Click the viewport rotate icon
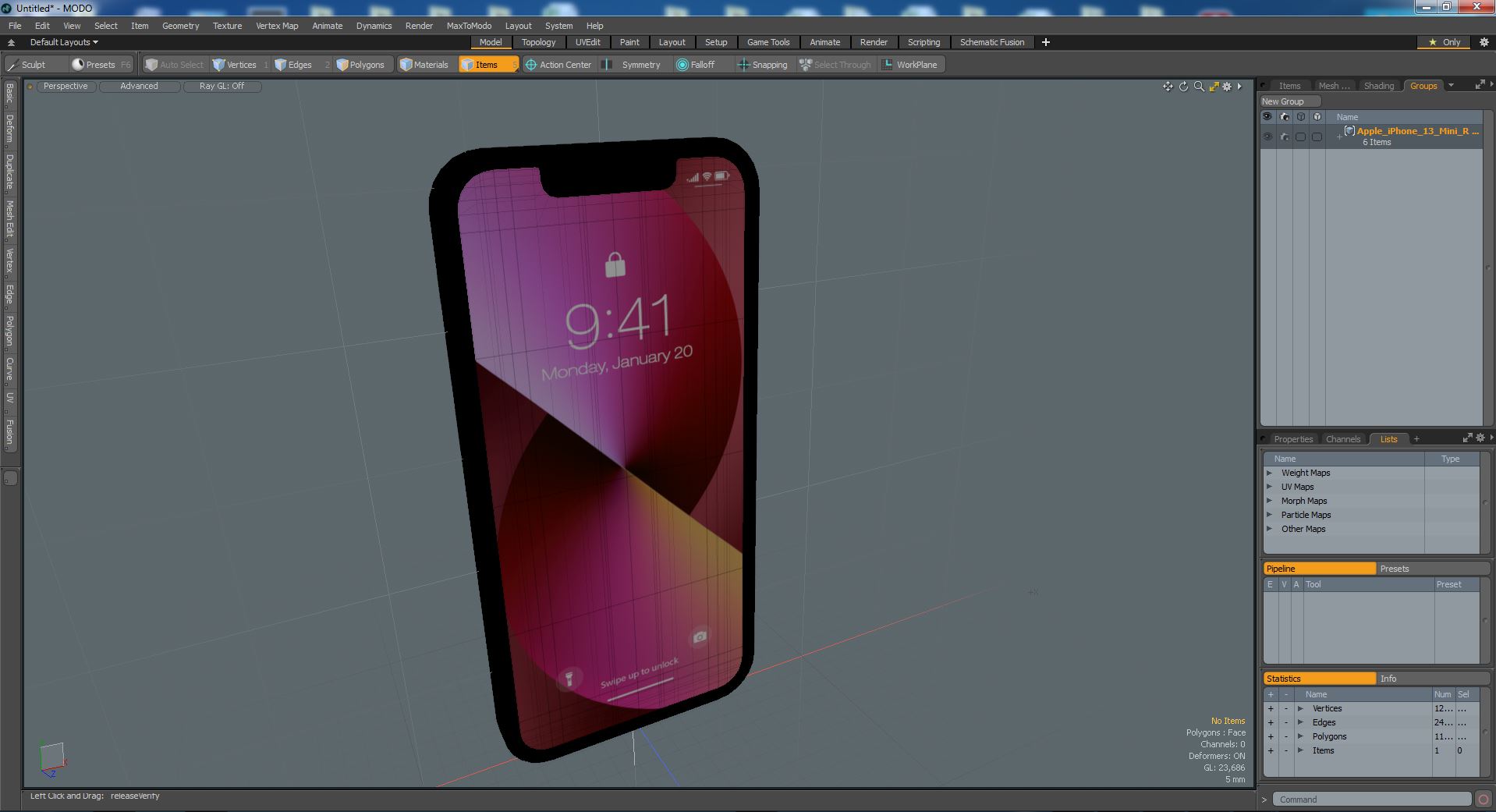This screenshot has width=1496, height=812. pyautogui.click(x=1183, y=87)
